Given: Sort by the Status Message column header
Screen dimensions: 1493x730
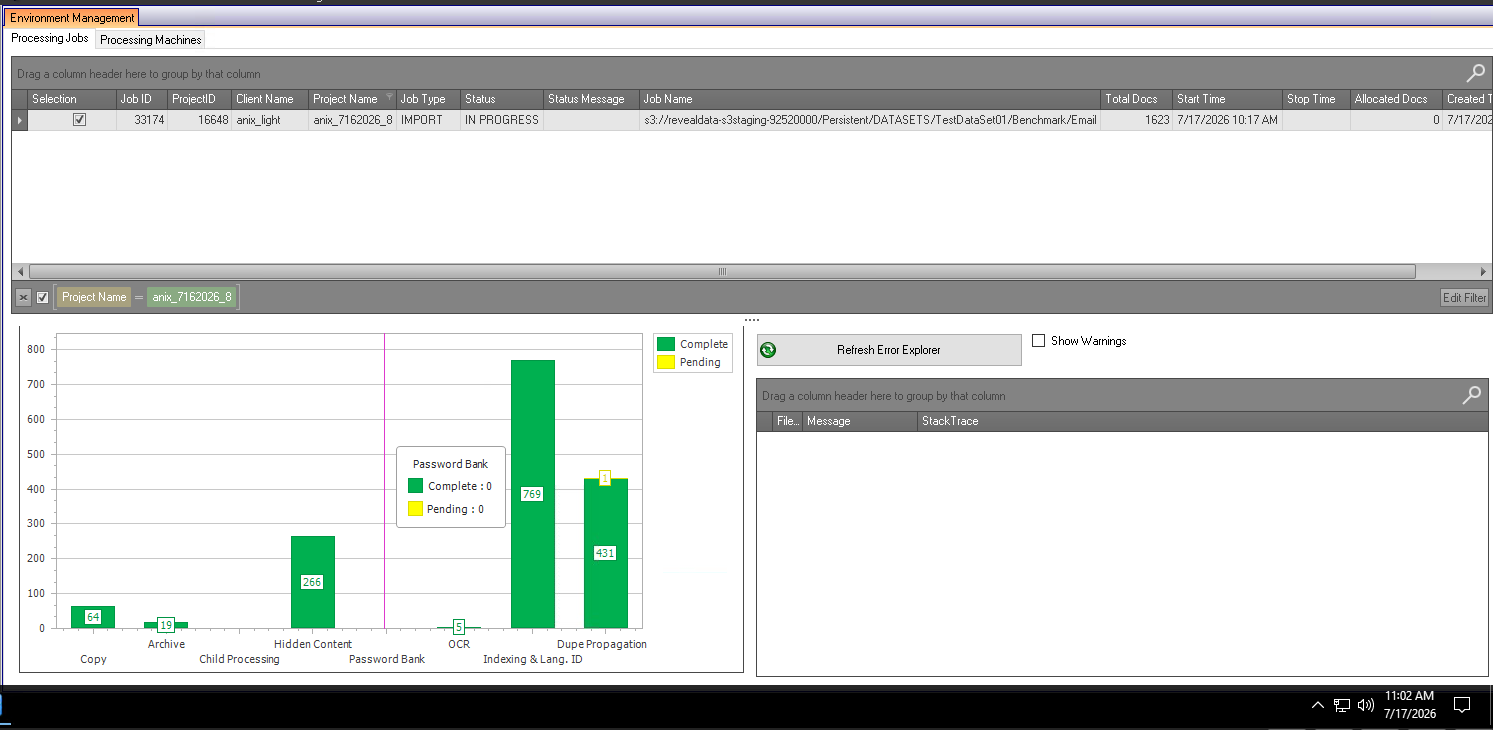Looking at the screenshot, I should tap(591, 99).
